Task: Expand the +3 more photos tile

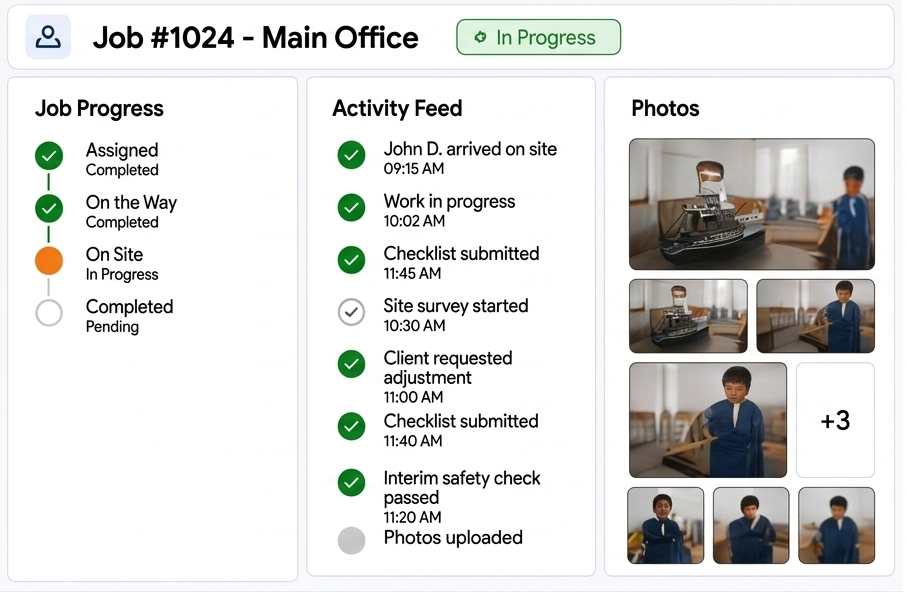Action: click(x=835, y=420)
